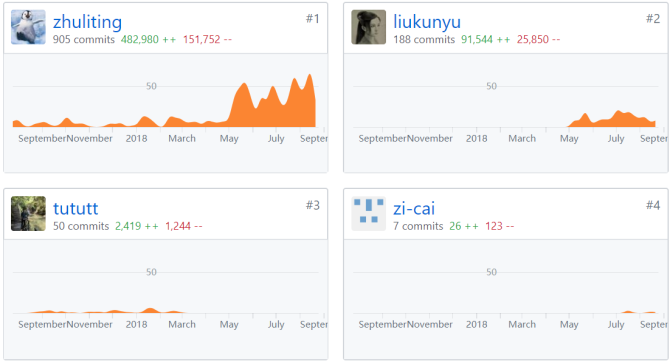The height and width of the screenshot is (361, 670).
Task: Open zhuliting's penguin avatar
Action: pyautogui.click(x=28, y=27)
